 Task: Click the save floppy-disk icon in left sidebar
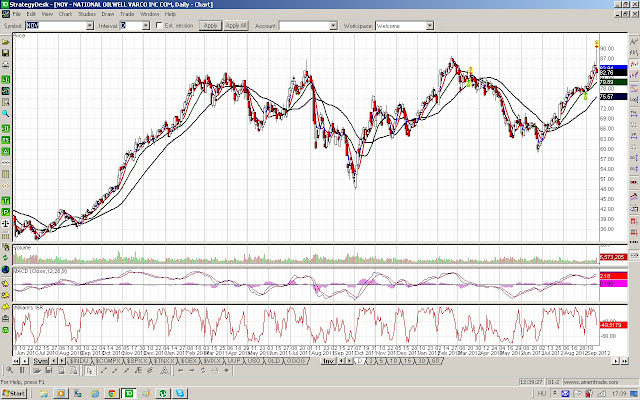pos(6,53)
